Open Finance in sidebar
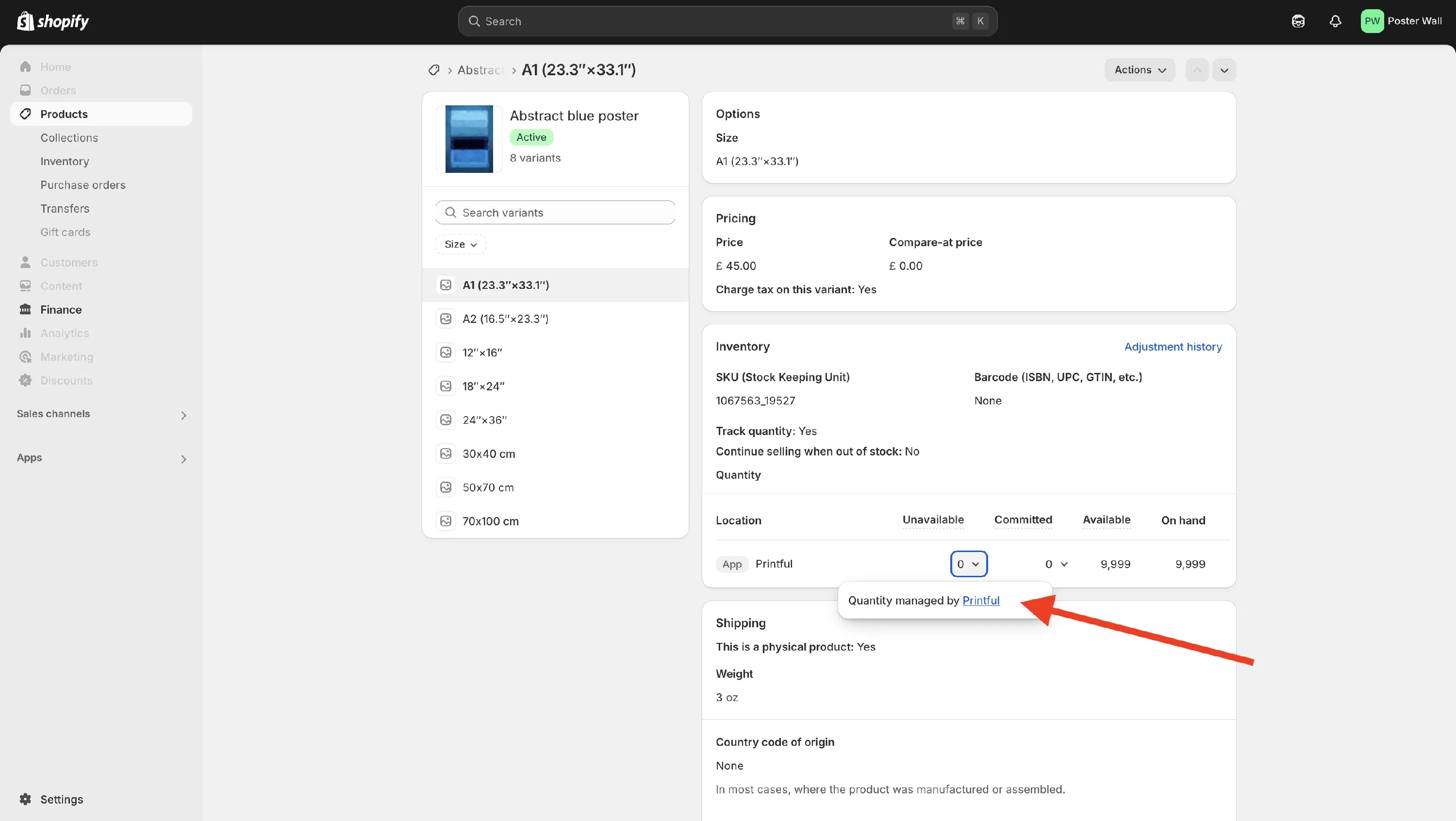The image size is (1456, 821). (x=61, y=310)
